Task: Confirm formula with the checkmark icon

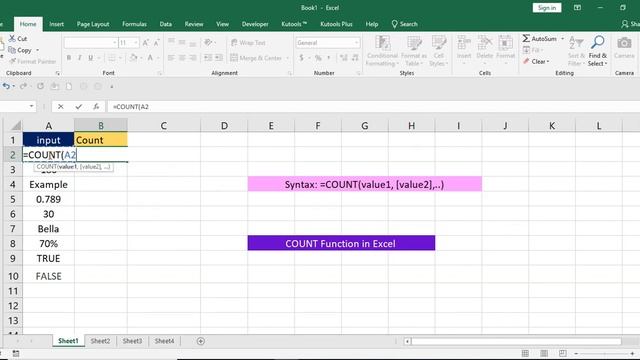Action: tap(78, 107)
